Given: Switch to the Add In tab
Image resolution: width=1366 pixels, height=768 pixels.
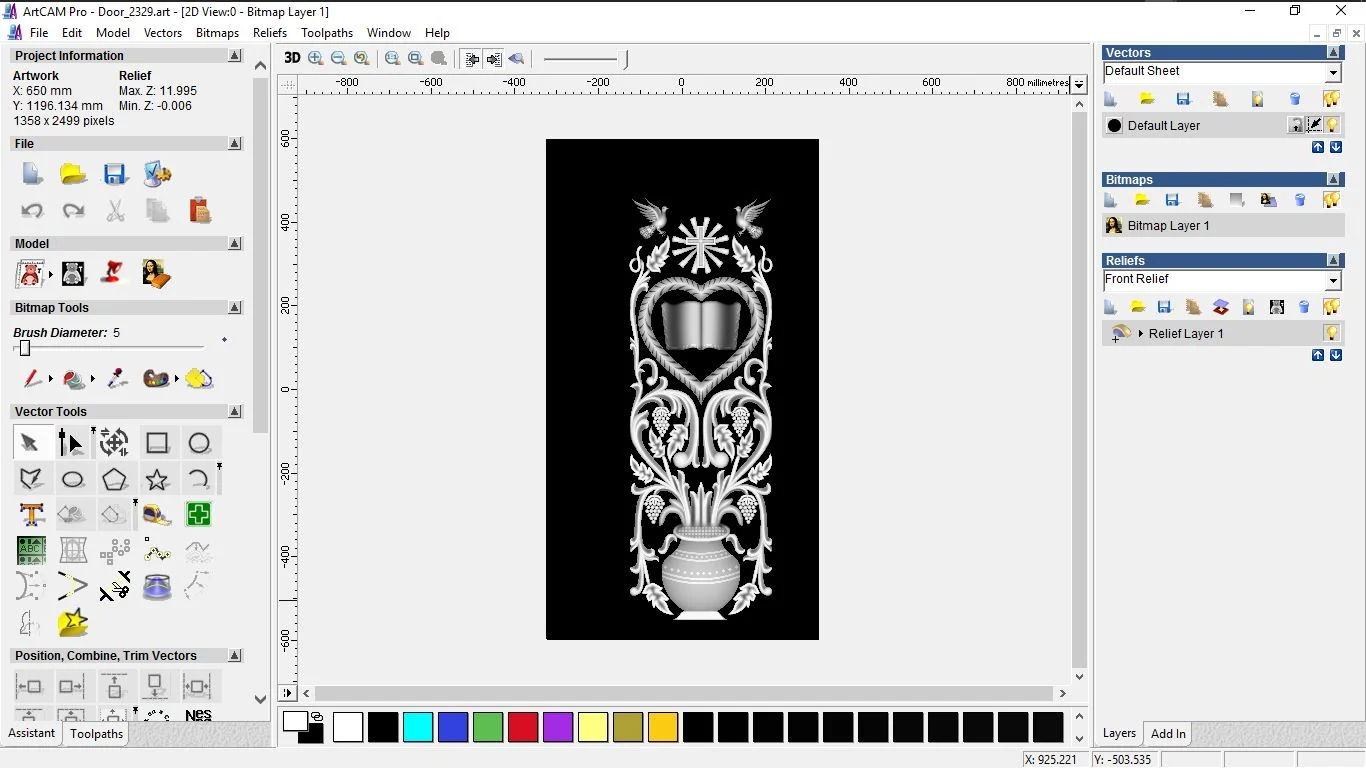Looking at the screenshot, I should (x=1168, y=734).
